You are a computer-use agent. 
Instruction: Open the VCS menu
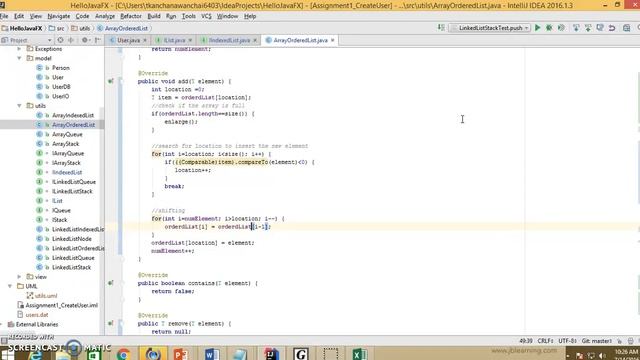tap(206, 16)
